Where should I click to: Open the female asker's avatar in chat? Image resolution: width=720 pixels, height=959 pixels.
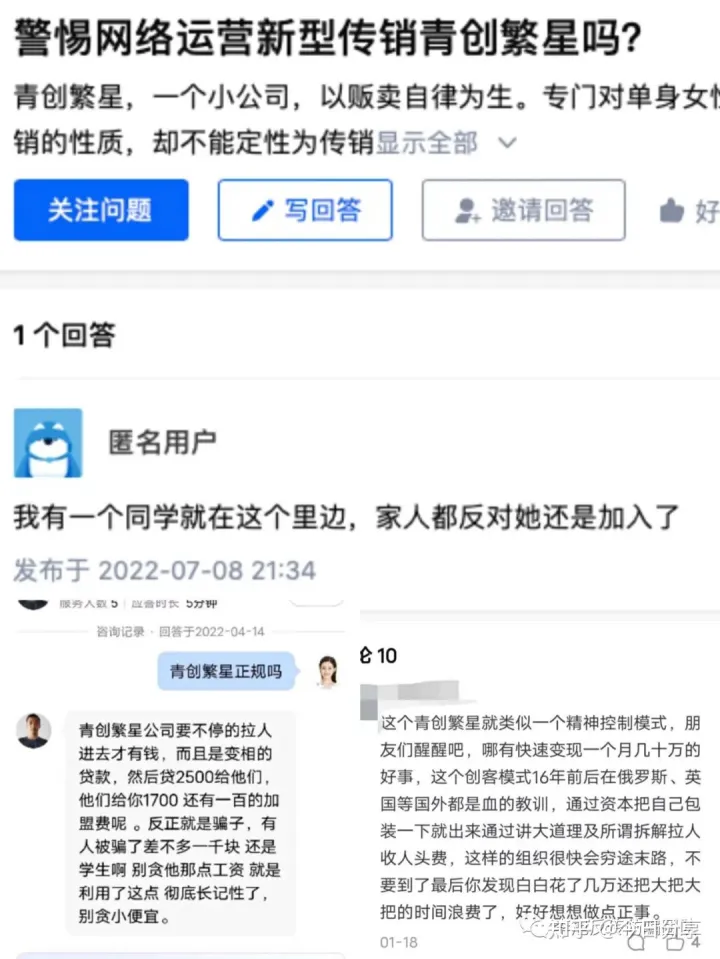(x=328, y=672)
